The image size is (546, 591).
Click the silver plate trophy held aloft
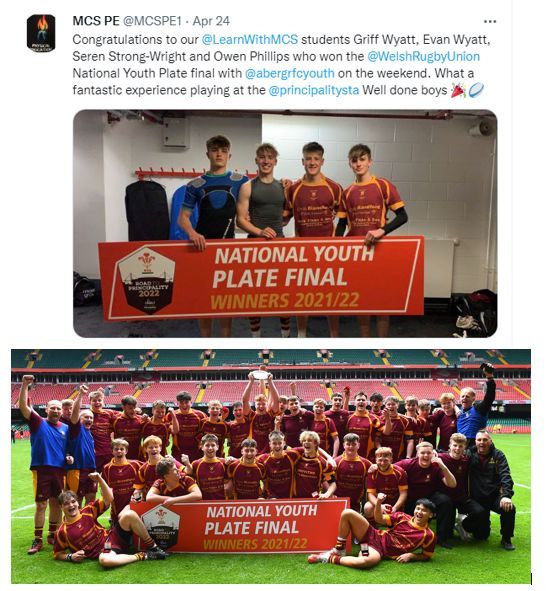[259, 375]
